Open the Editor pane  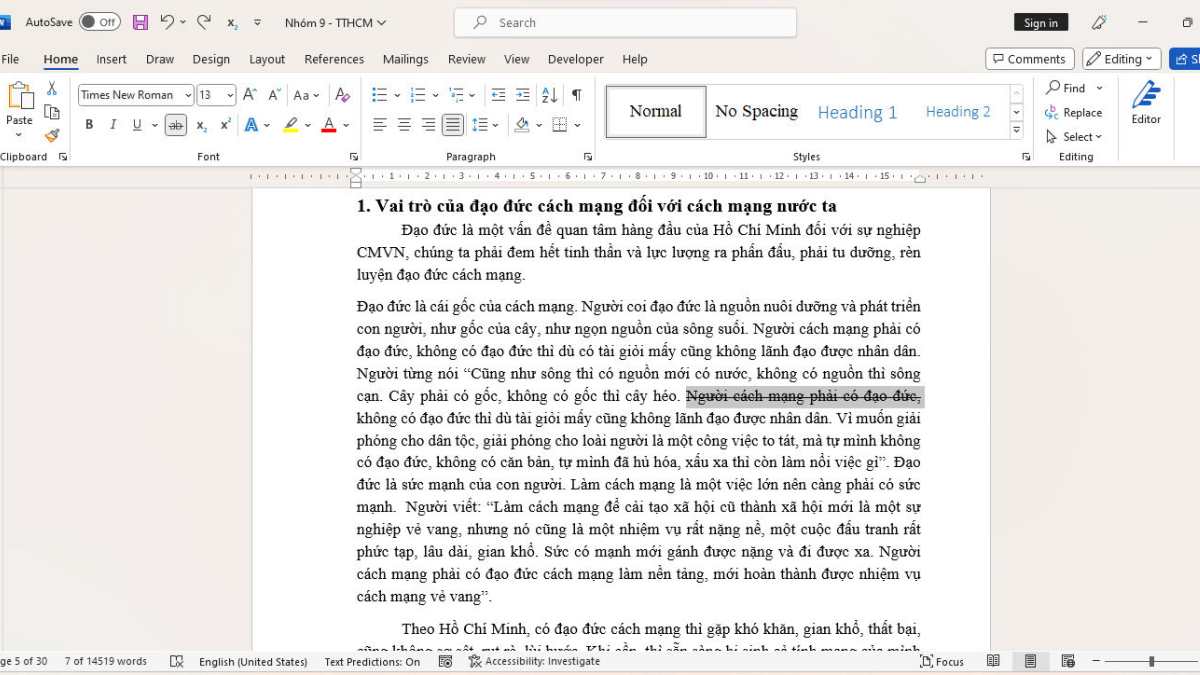(1145, 105)
